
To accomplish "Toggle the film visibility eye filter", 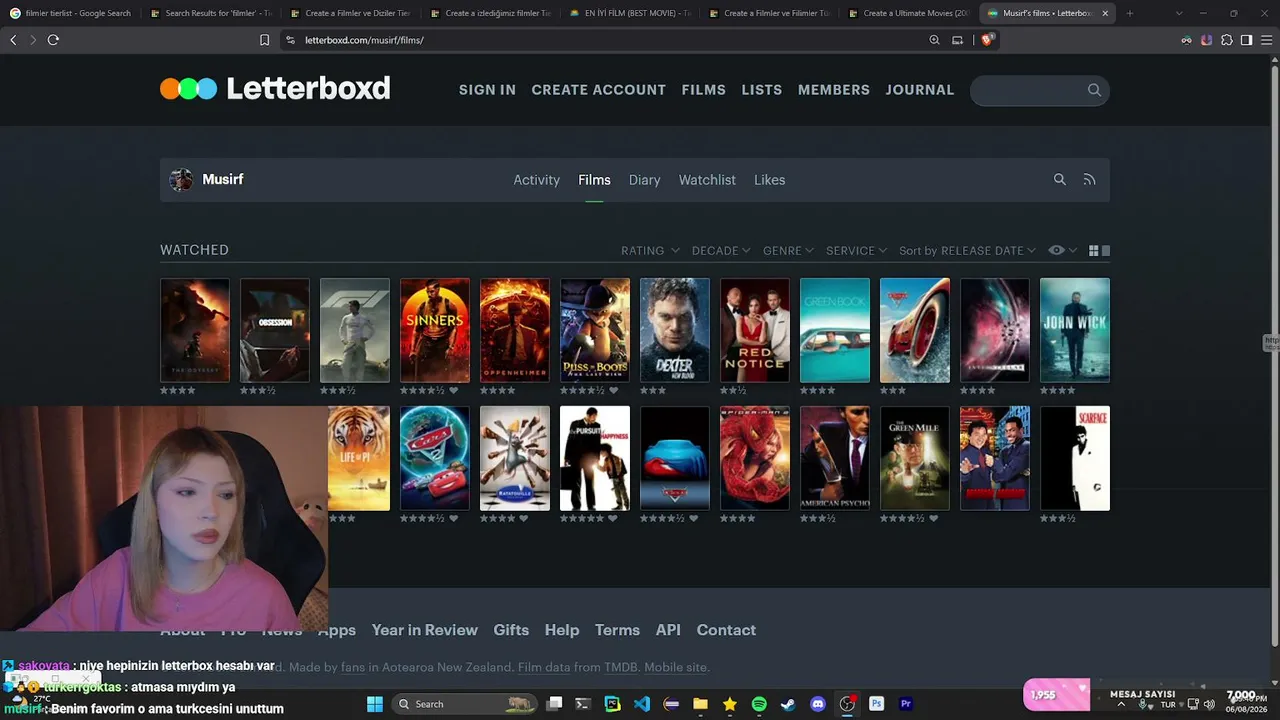I will click(x=1056, y=250).
